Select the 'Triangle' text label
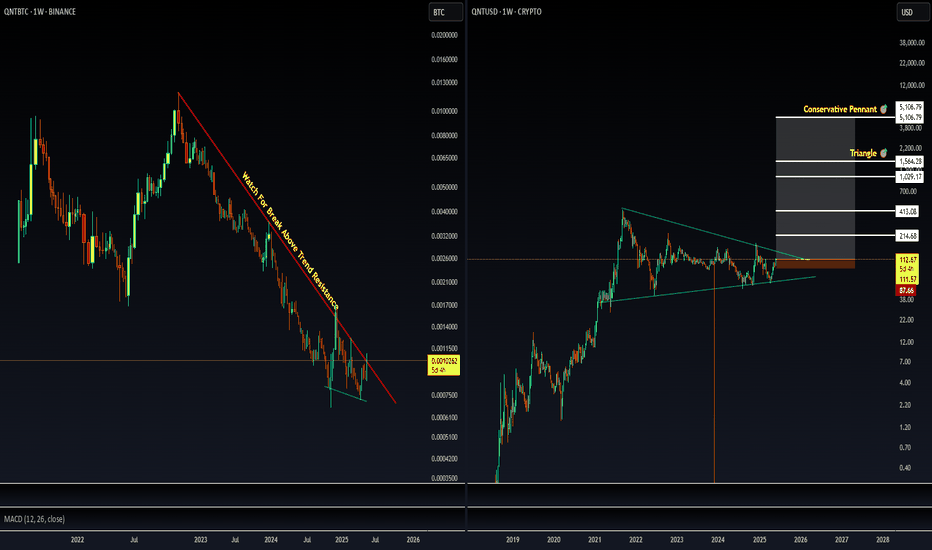Screen dimensions: 932x550 [x=863, y=153]
